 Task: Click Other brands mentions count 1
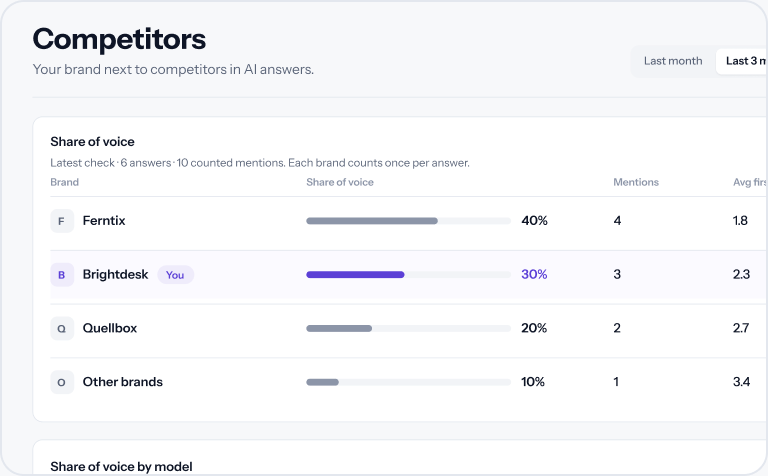(x=616, y=382)
